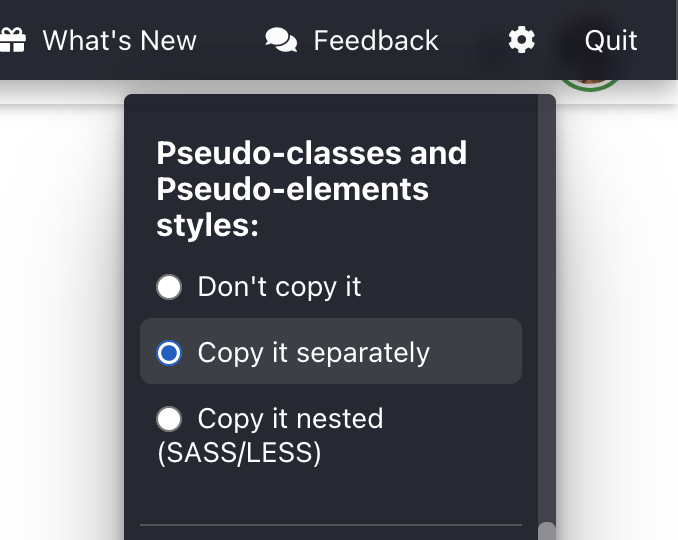Select the Don't copy it radio button
This screenshot has width=678, height=540.
pos(169,287)
